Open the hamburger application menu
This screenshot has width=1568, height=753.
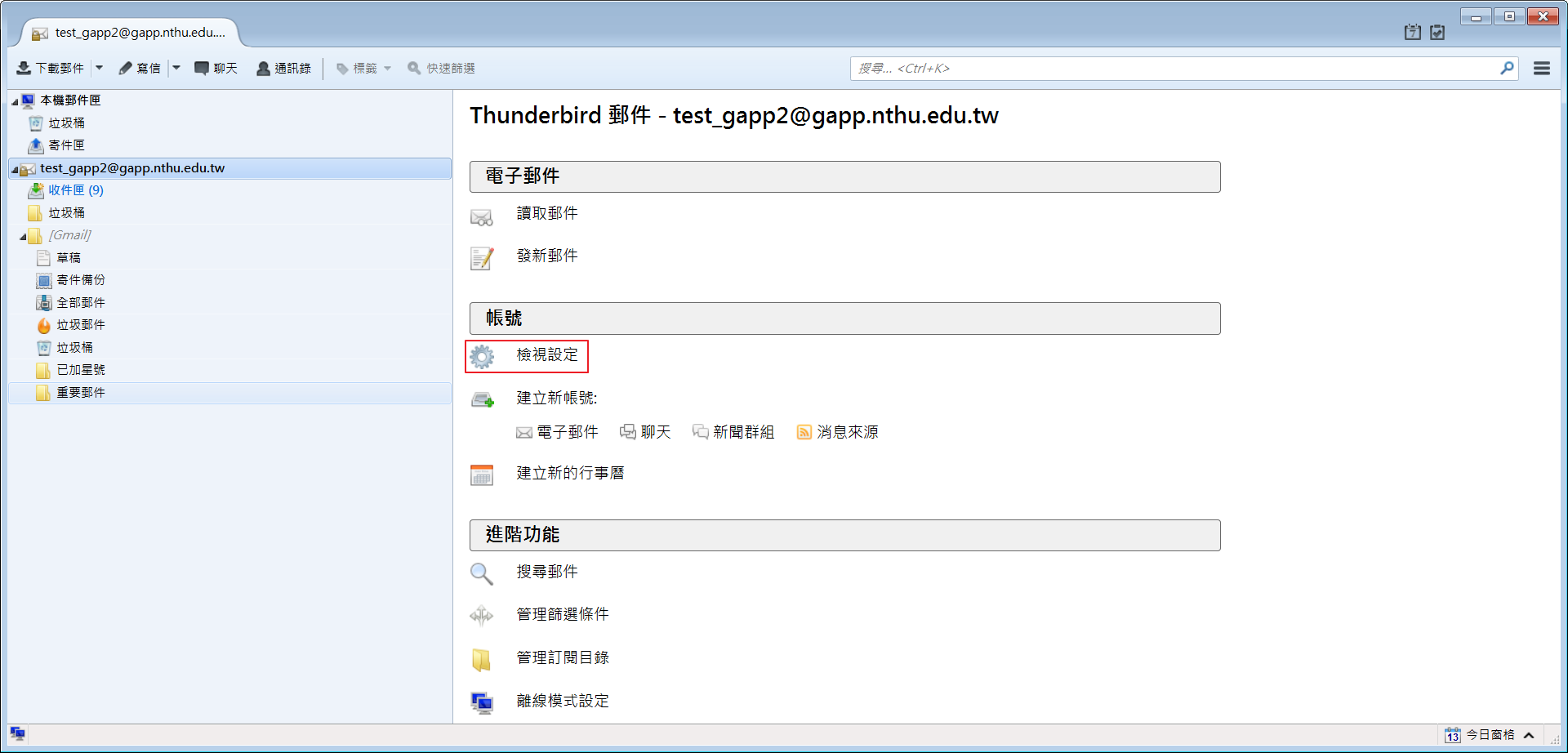(1541, 69)
